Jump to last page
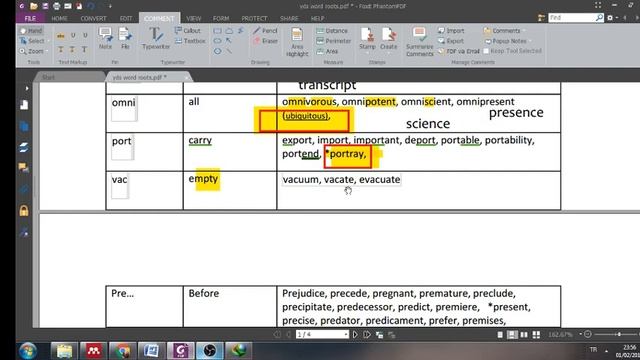The width and height of the screenshot is (640, 360). [367, 335]
